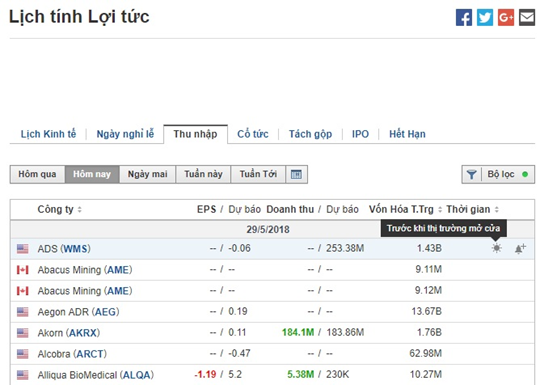
Task: Open the Cổ tức tab
Action: [x=253, y=134]
